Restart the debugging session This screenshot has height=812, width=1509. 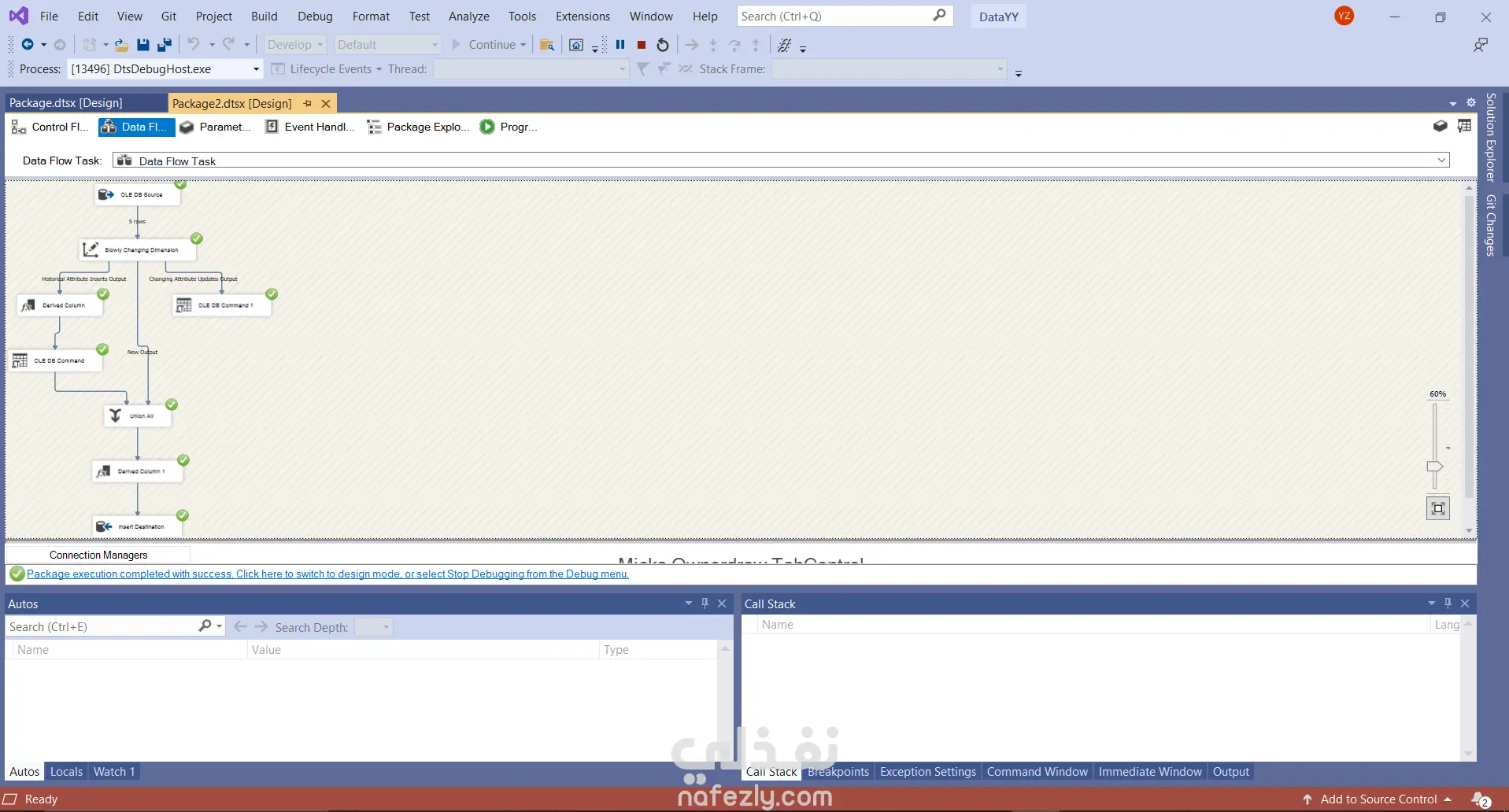[x=663, y=45]
